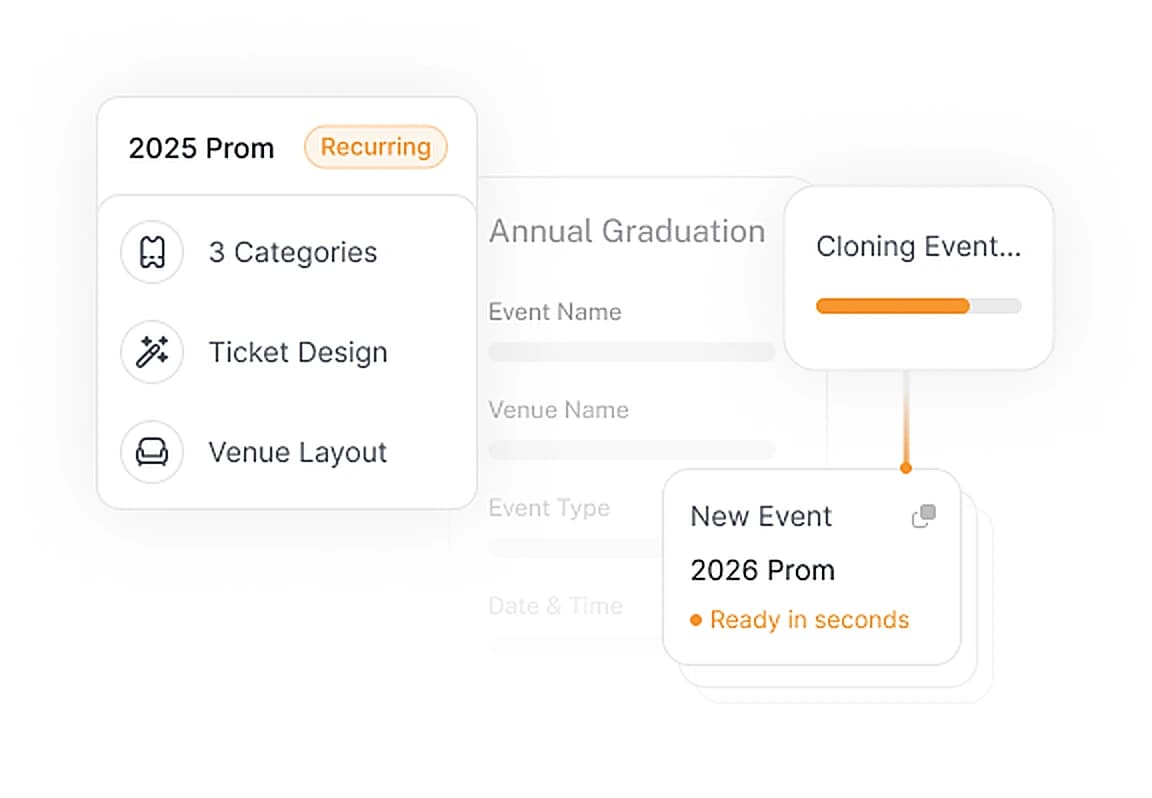Click the Event Type label
This screenshot has width=1152, height=798.
click(x=550, y=508)
